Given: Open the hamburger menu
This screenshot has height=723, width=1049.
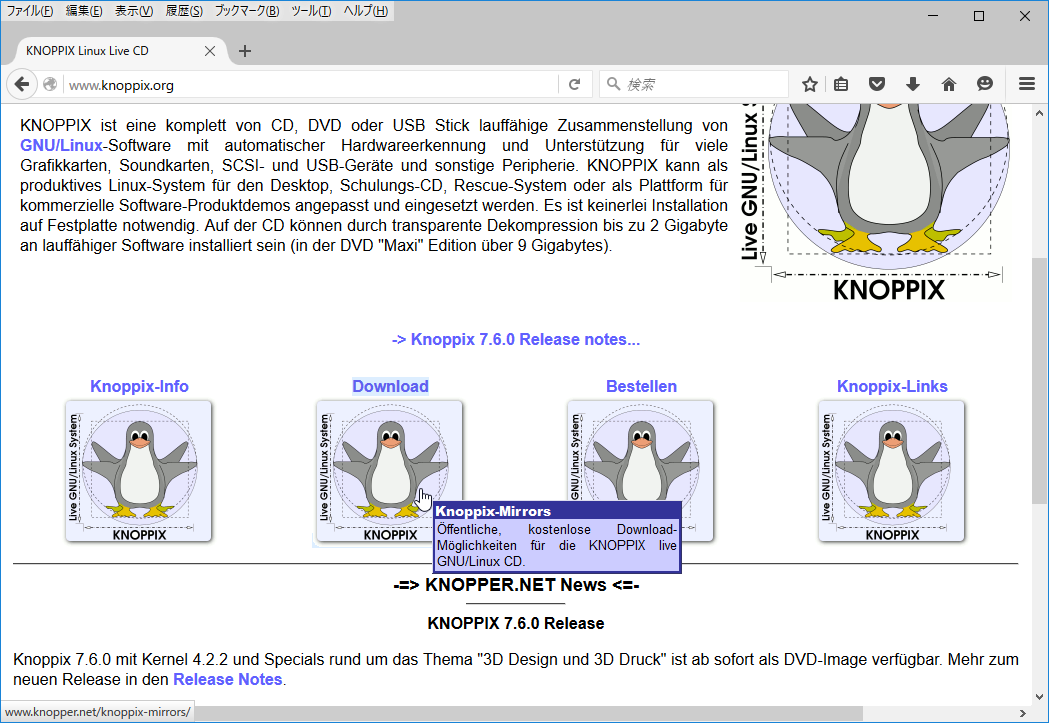Looking at the screenshot, I should (1027, 84).
